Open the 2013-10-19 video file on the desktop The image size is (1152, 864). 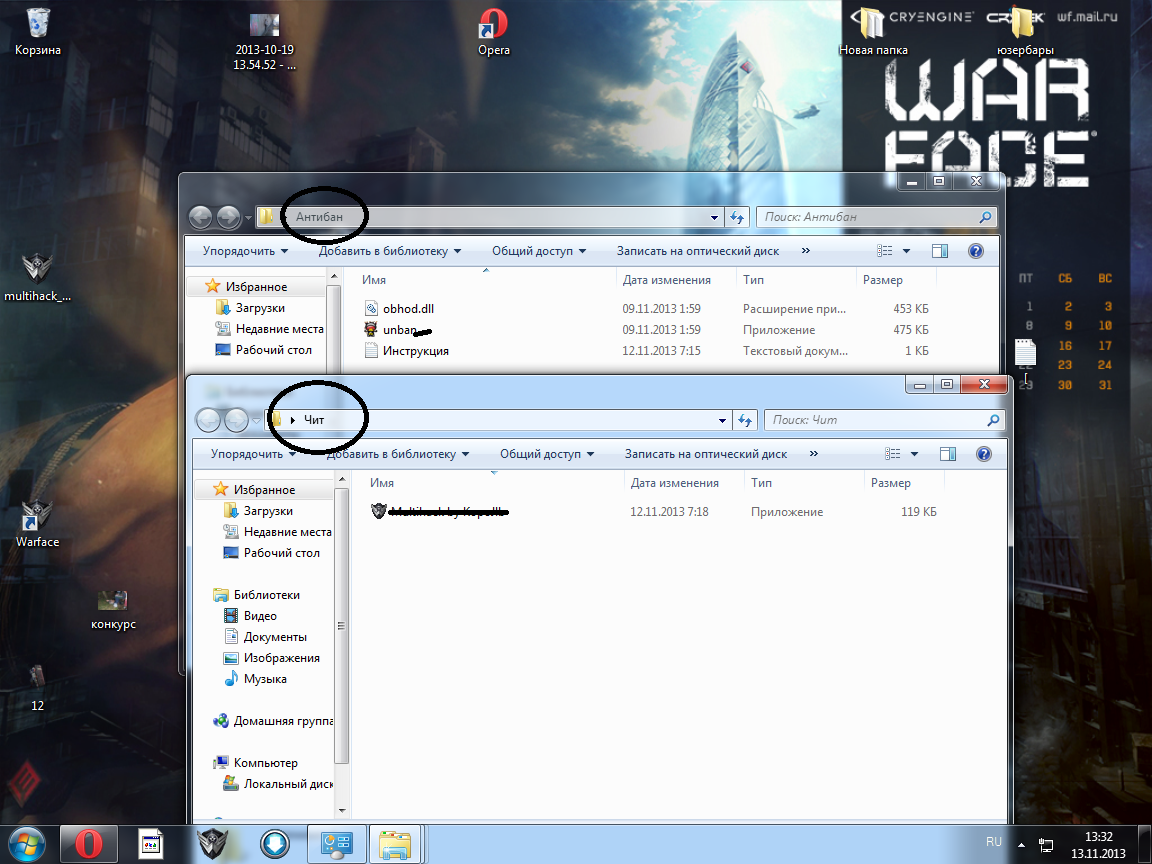(264, 42)
